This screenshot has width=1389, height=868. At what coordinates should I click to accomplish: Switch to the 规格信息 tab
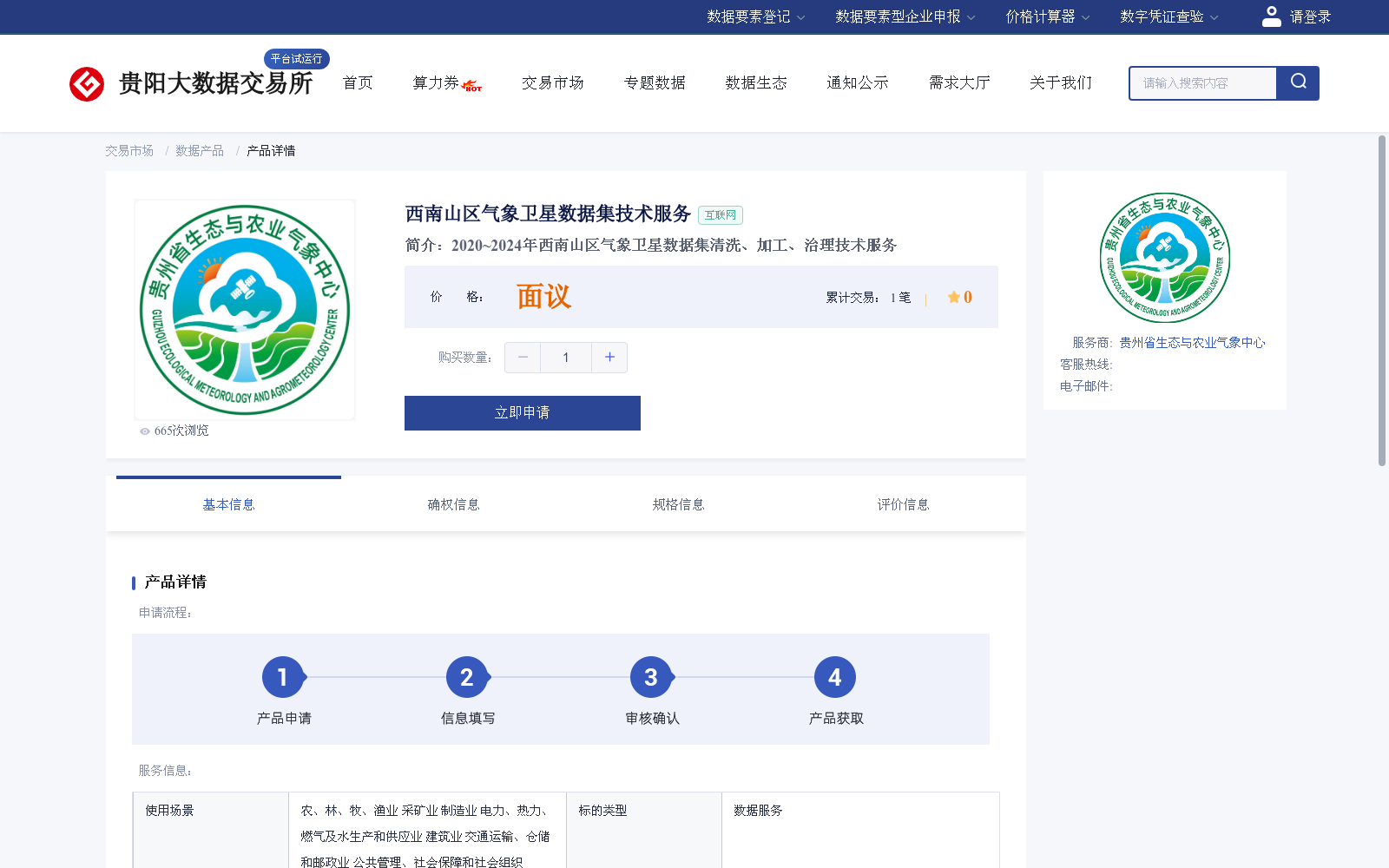[x=678, y=504]
